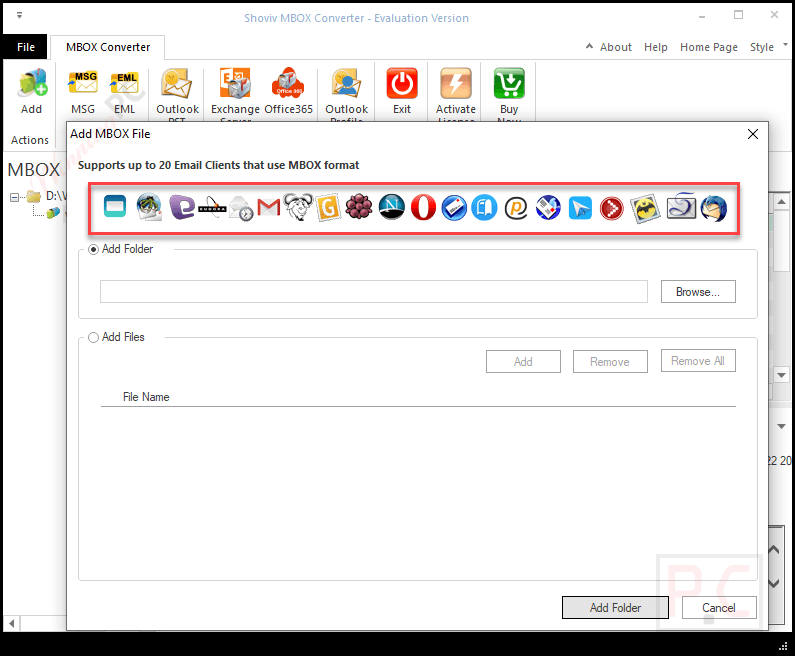Open the Outlook PST export option

pos(177,83)
